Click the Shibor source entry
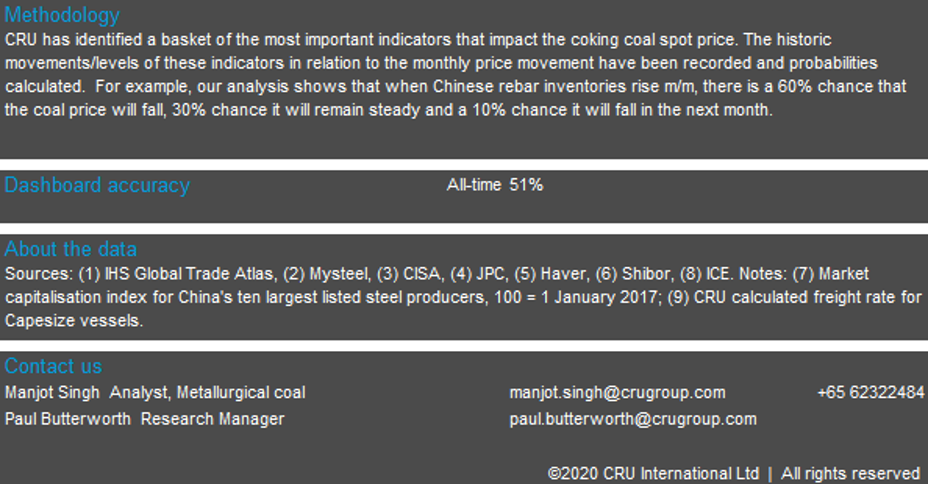This screenshot has height=484, width=928. pos(650,273)
